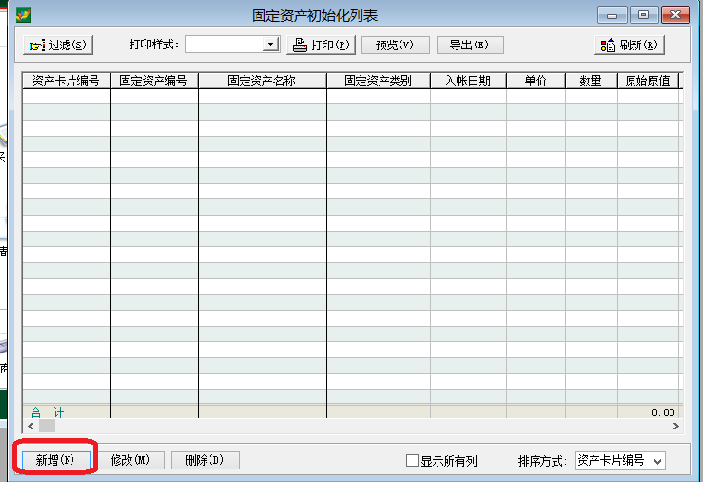Click the horizontal scrollbar right arrow

(x=676, y=425)
